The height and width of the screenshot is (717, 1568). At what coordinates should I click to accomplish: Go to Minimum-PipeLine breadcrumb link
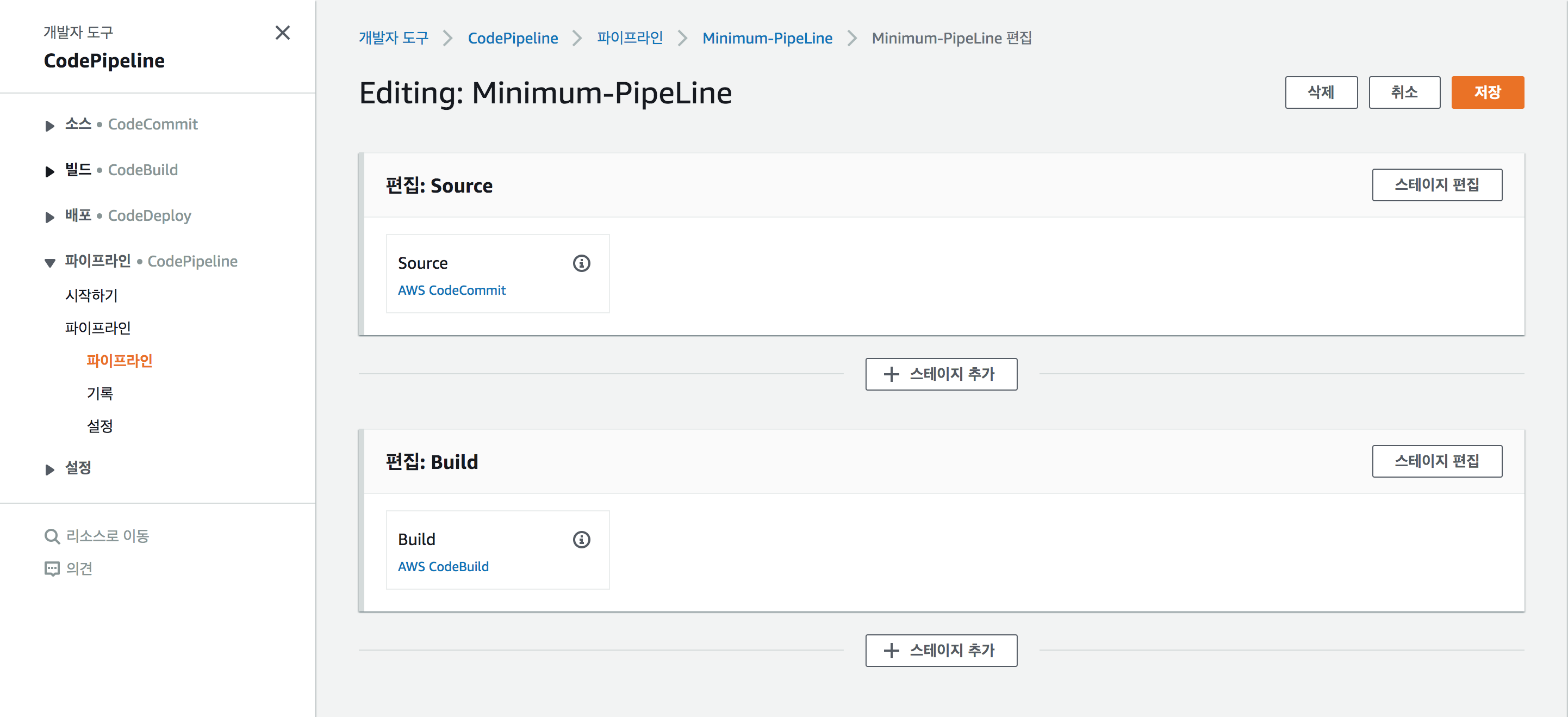[x=767, y=39]
